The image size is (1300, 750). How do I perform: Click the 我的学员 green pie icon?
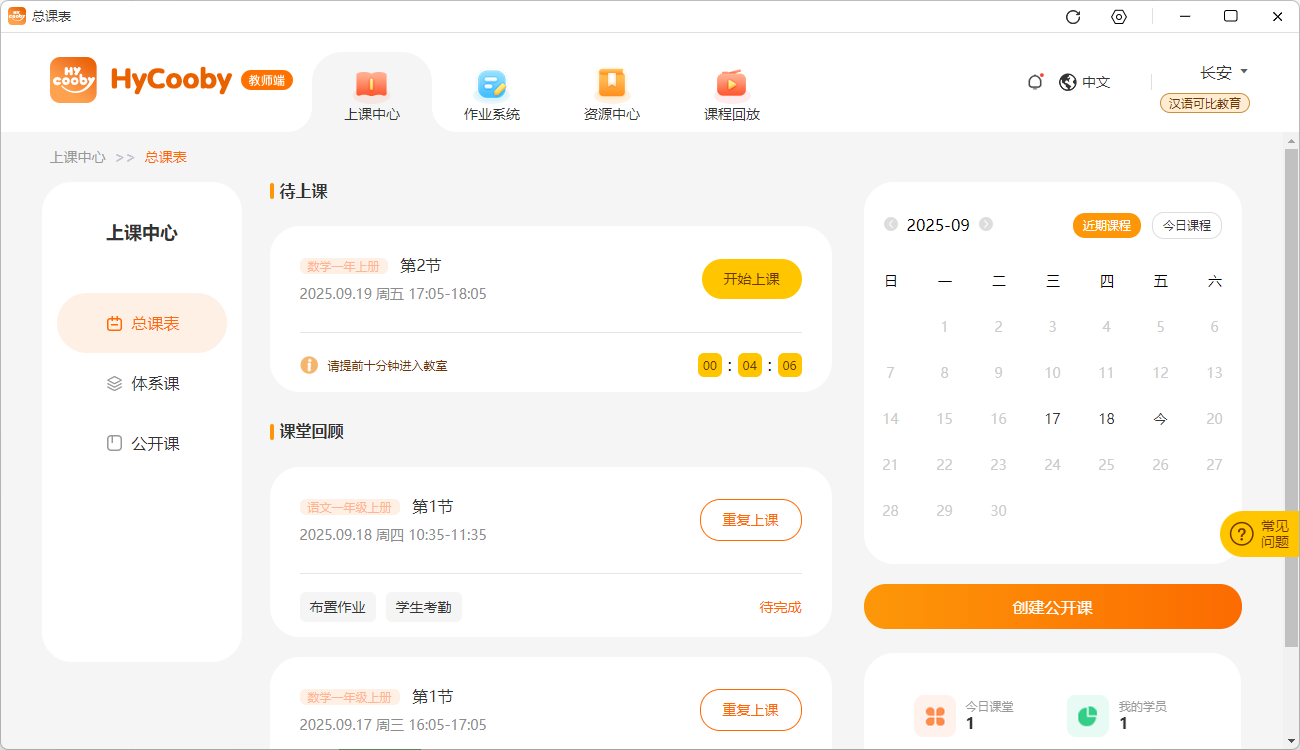click(1088, 716)
